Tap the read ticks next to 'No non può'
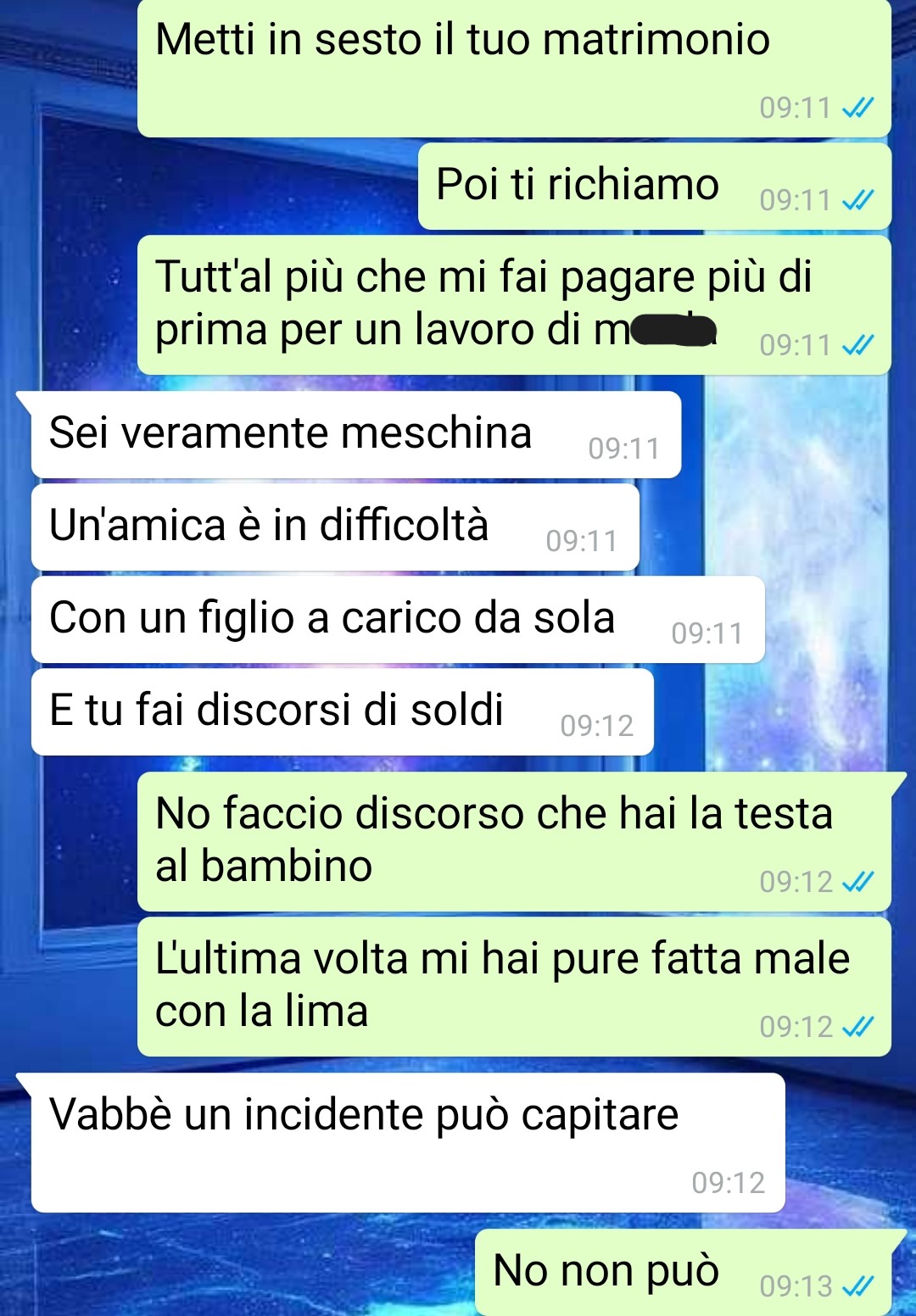This screenshot has height=1316, width=916. (x=857, y=1286)
